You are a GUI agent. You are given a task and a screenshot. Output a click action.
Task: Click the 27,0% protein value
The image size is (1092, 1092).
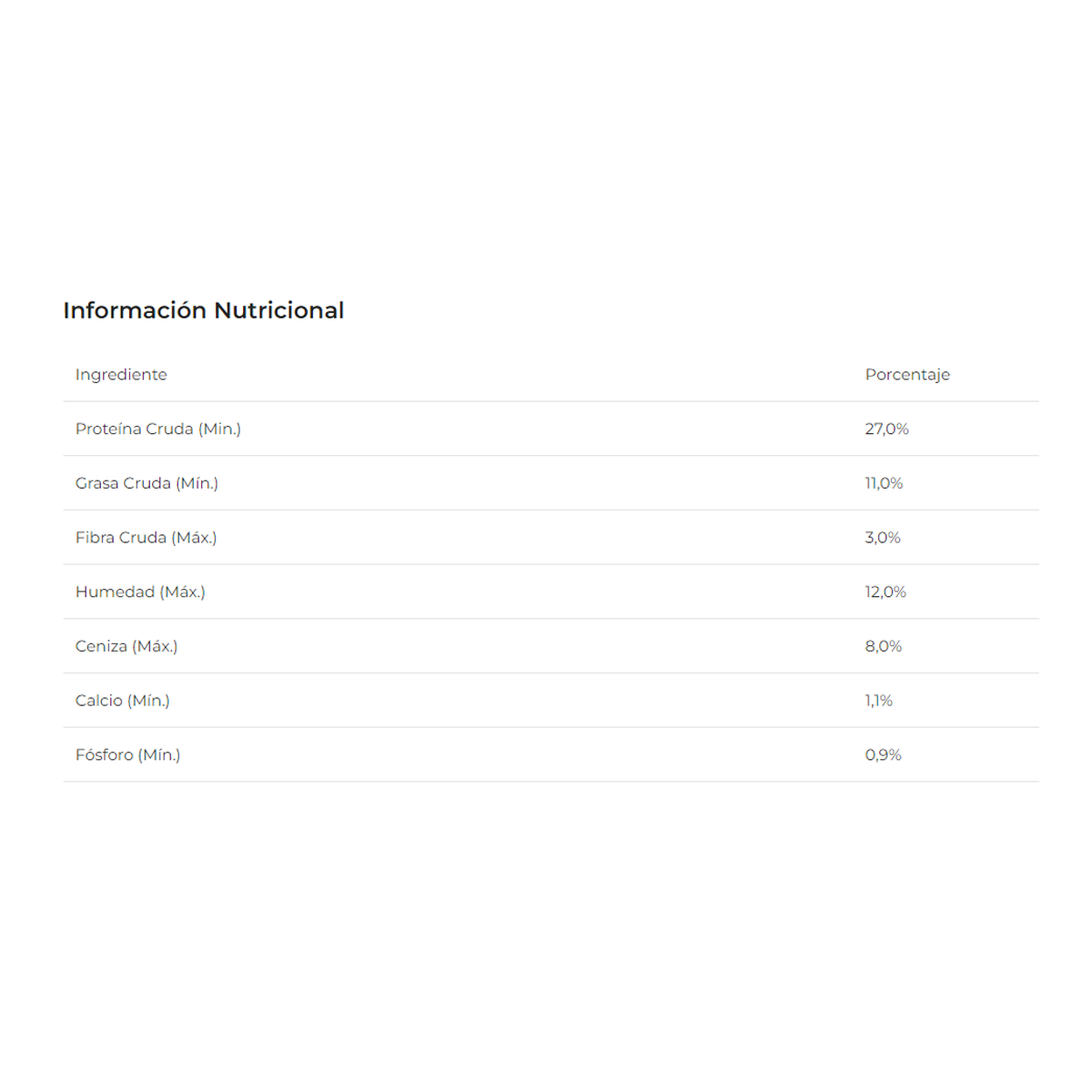pyautogui.click(x=887, y=429)
